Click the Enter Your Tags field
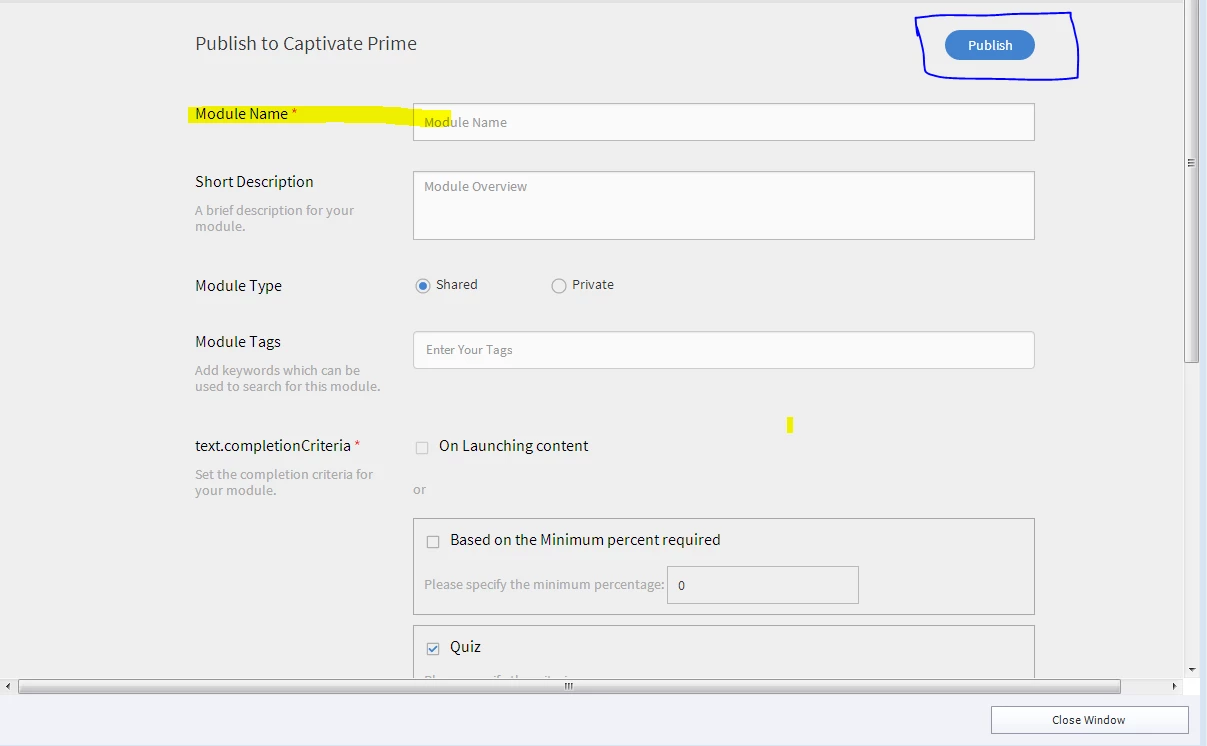The image size is (1207, 746). [x=723, y=350]
